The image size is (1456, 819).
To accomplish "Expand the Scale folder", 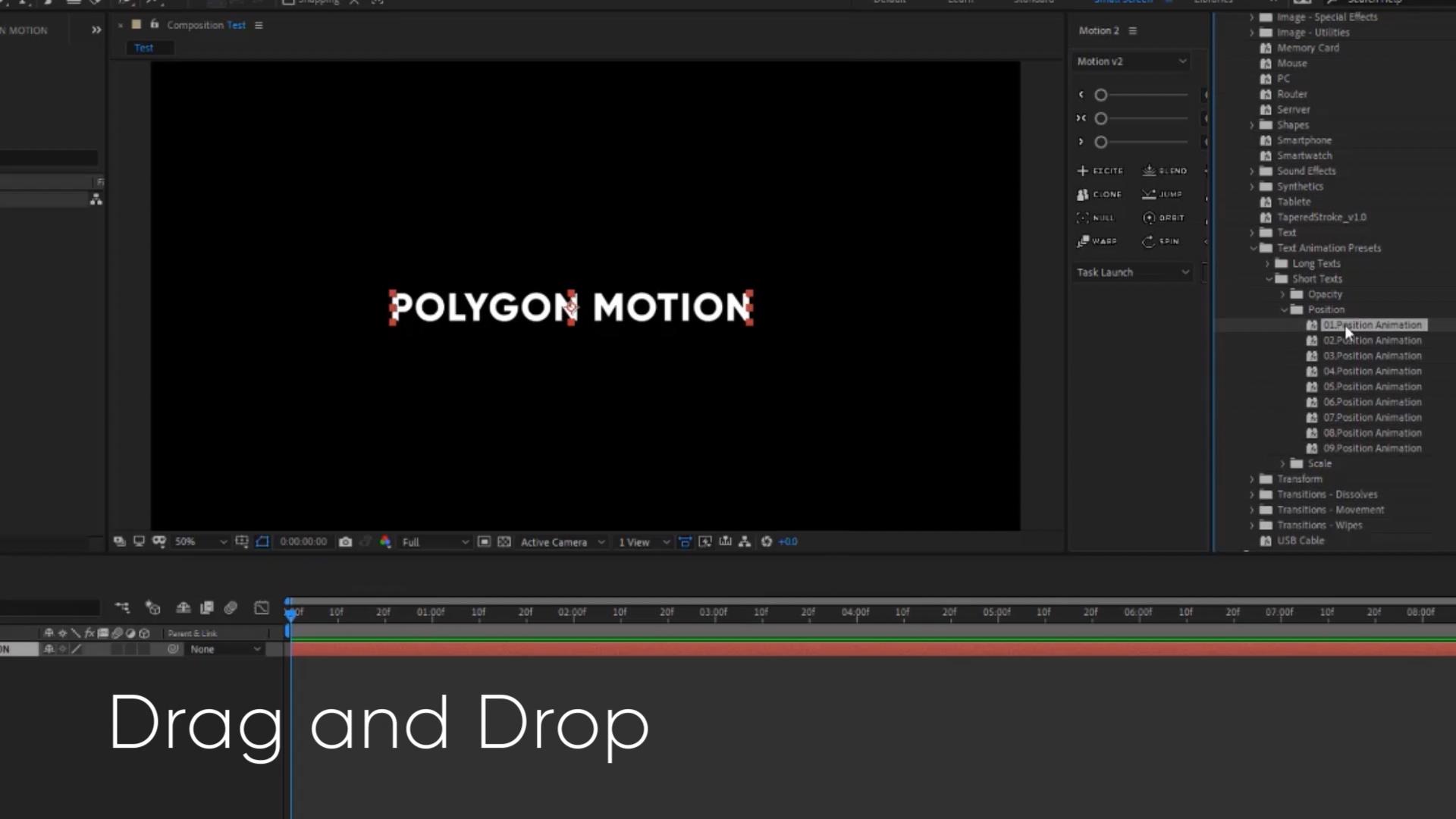I will [x=1283, y=463].
